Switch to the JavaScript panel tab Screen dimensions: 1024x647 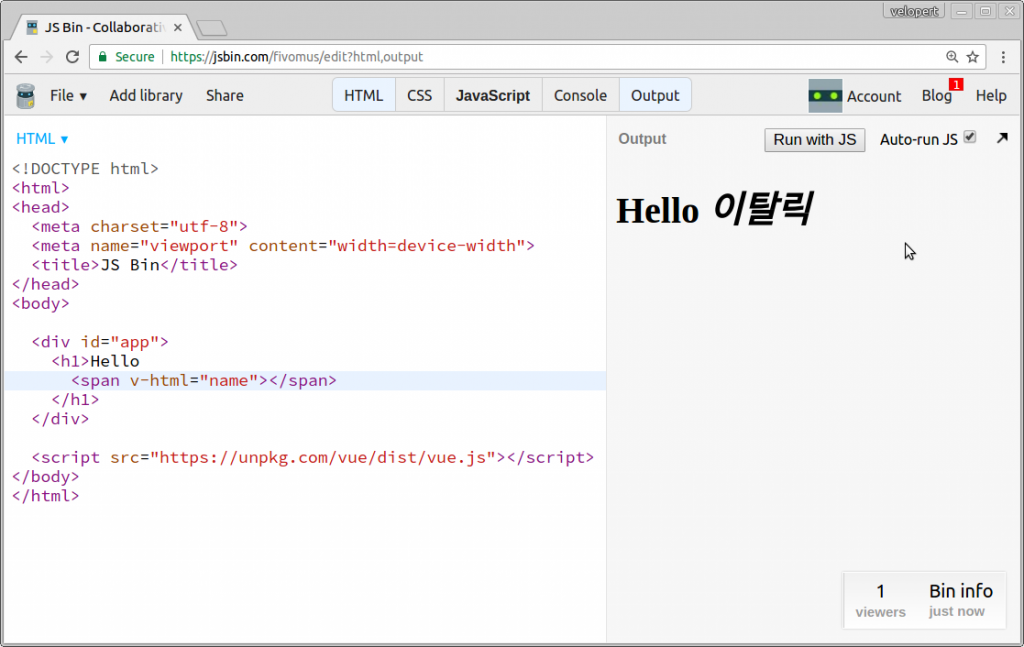click(492, 95)
